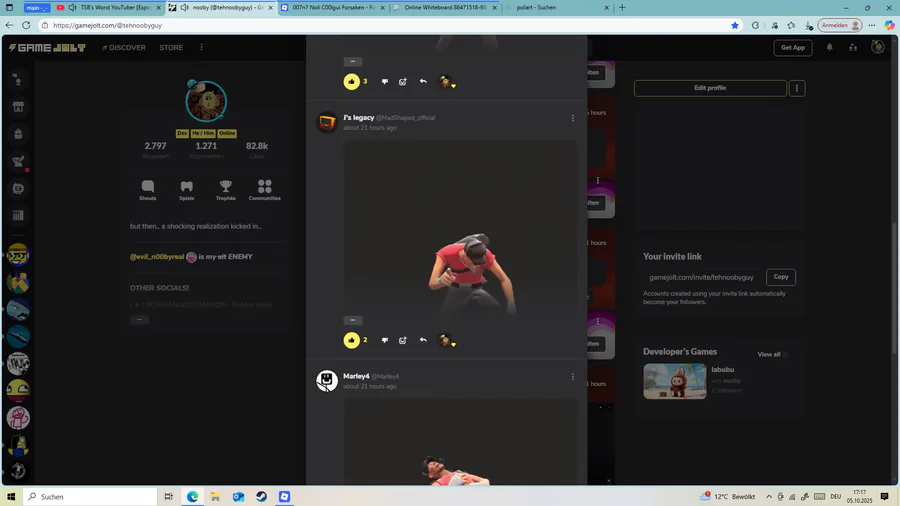Open the 2.797 Abonnent follower count

tap(155, 150)
